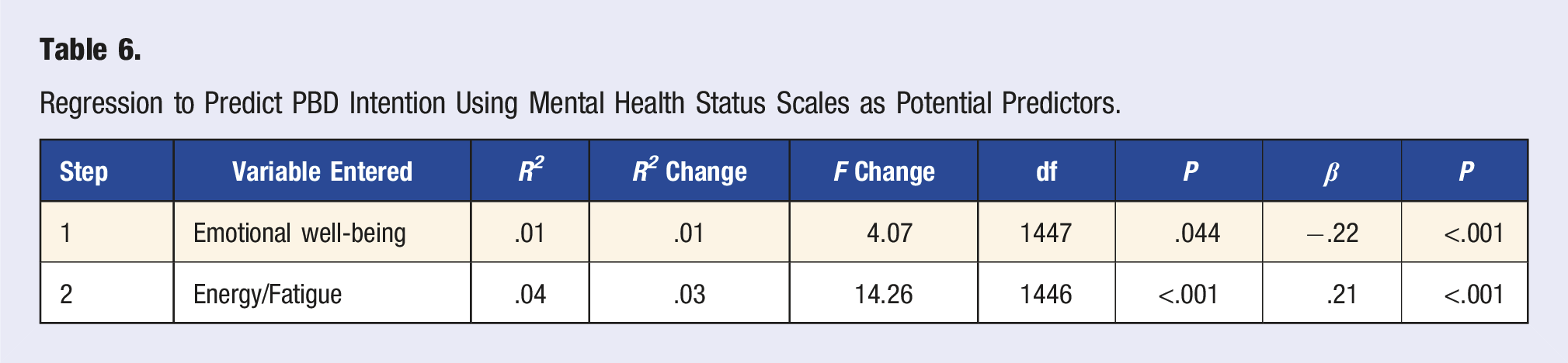Viewport: 1568px width, 363px height.
Task: Click the Energy/Fatigue cell
Action: click(268, 294)
